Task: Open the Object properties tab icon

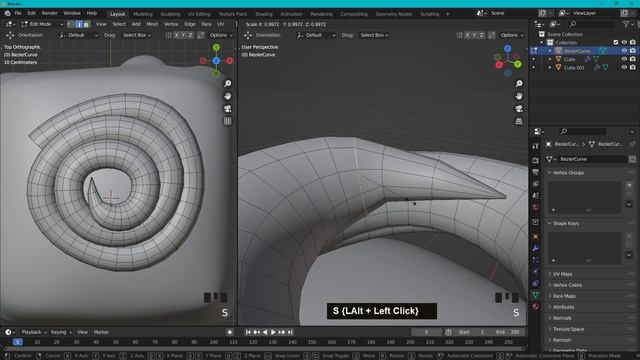Action: [536, 236]
